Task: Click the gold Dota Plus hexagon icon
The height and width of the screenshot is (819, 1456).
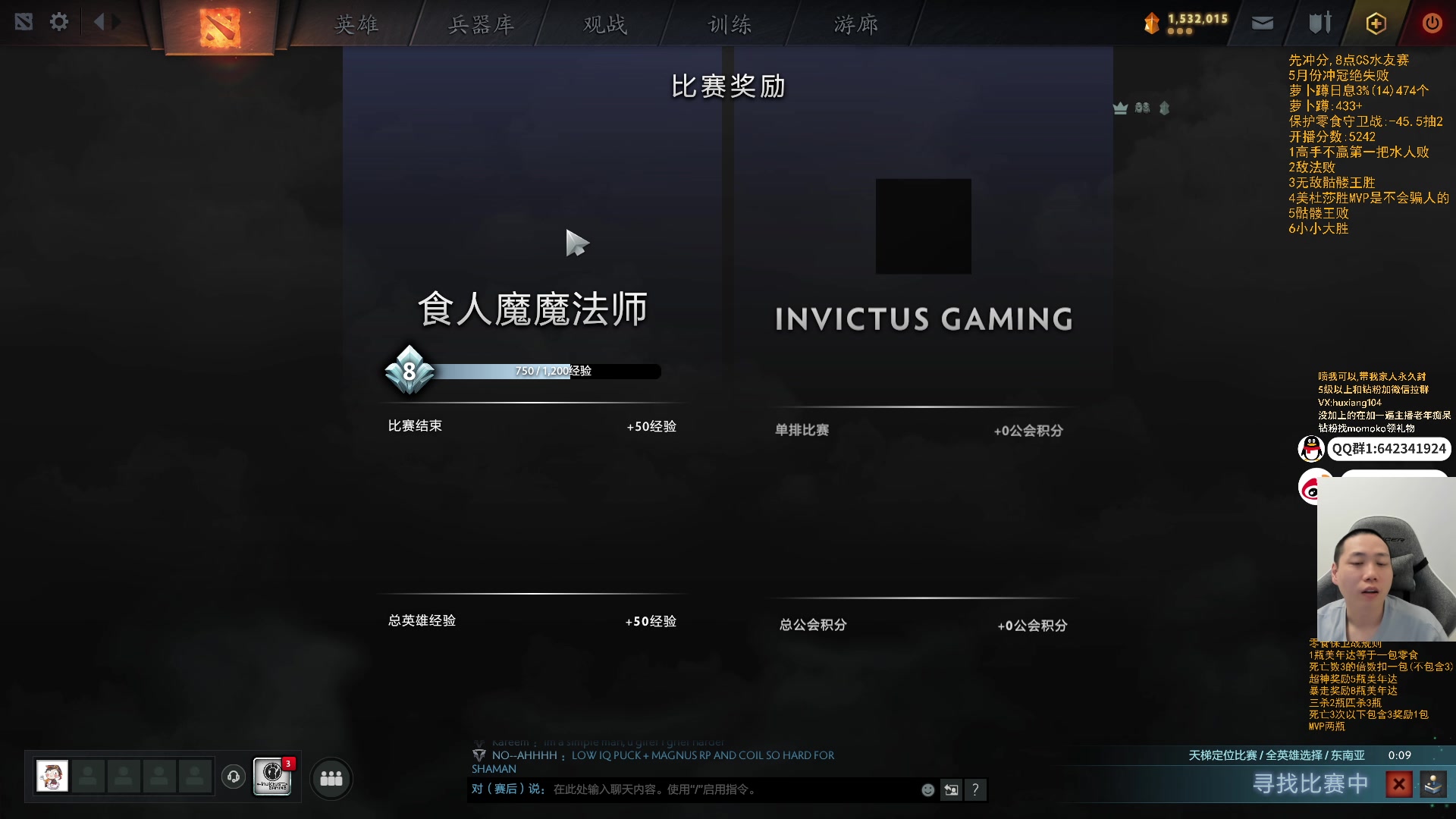Action: [x=1376, y=24]
